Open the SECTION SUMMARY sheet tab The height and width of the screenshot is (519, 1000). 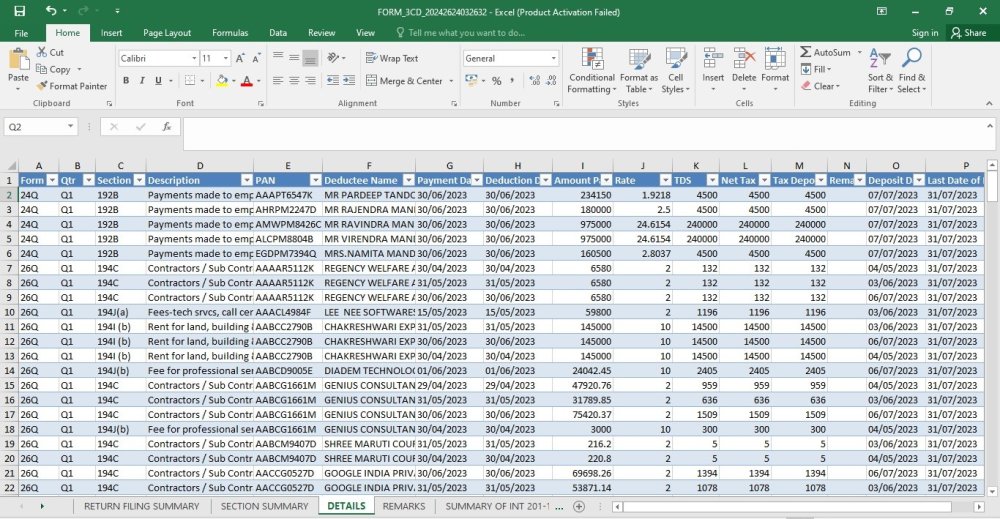(x=264, y=506)
